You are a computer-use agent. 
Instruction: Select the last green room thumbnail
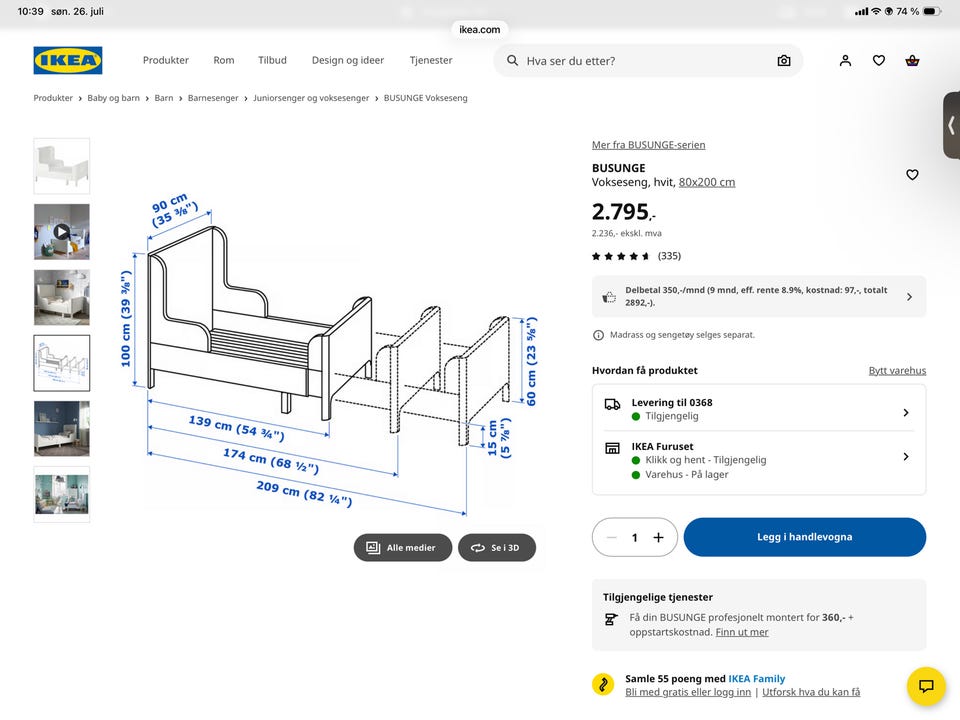click(62, 494)
